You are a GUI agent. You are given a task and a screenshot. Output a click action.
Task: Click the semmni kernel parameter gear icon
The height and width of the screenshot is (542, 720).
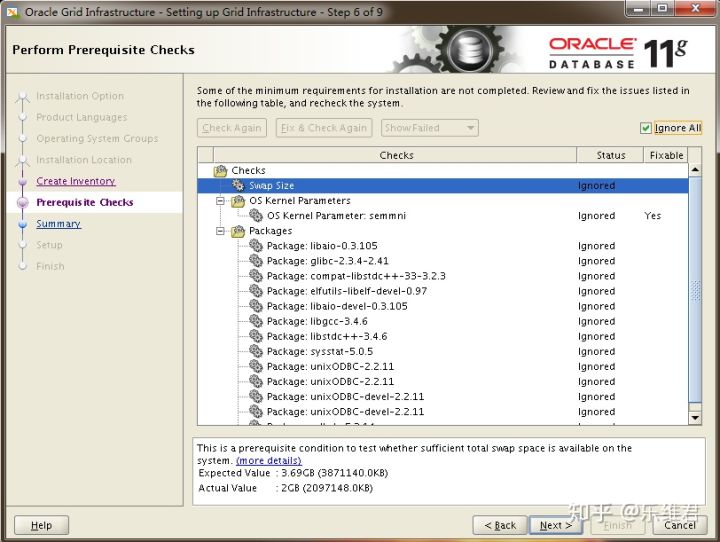(x=256, y=216)
